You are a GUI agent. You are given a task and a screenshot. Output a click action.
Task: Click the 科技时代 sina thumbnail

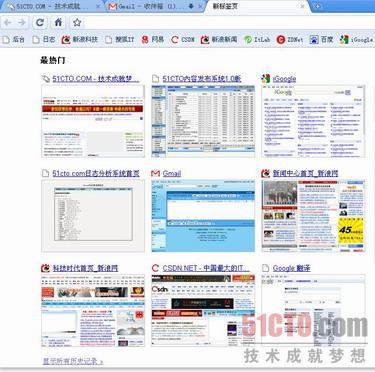(93, 310)
